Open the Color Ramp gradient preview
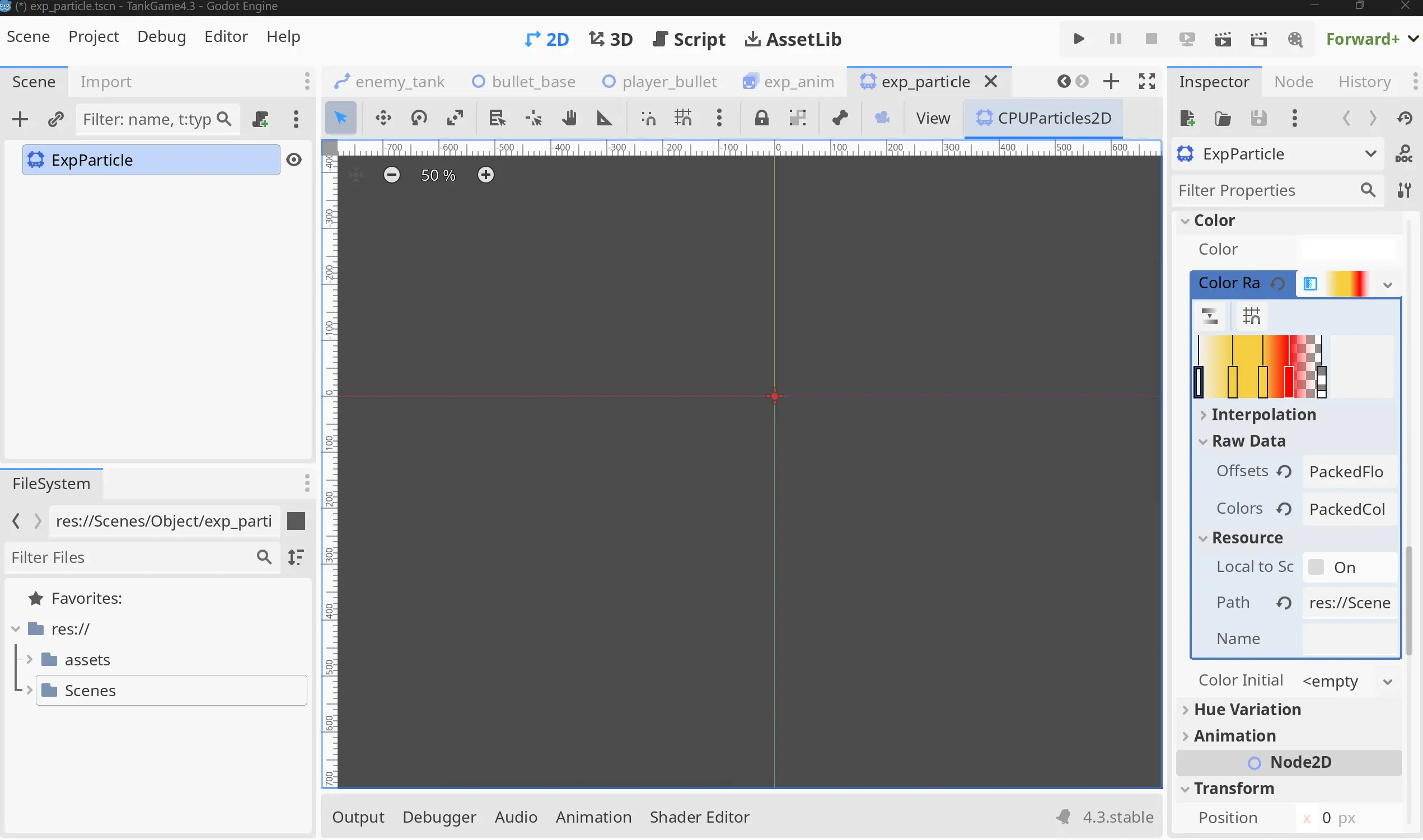Viewport: 1423px width, 840px height. (1348, 283)
